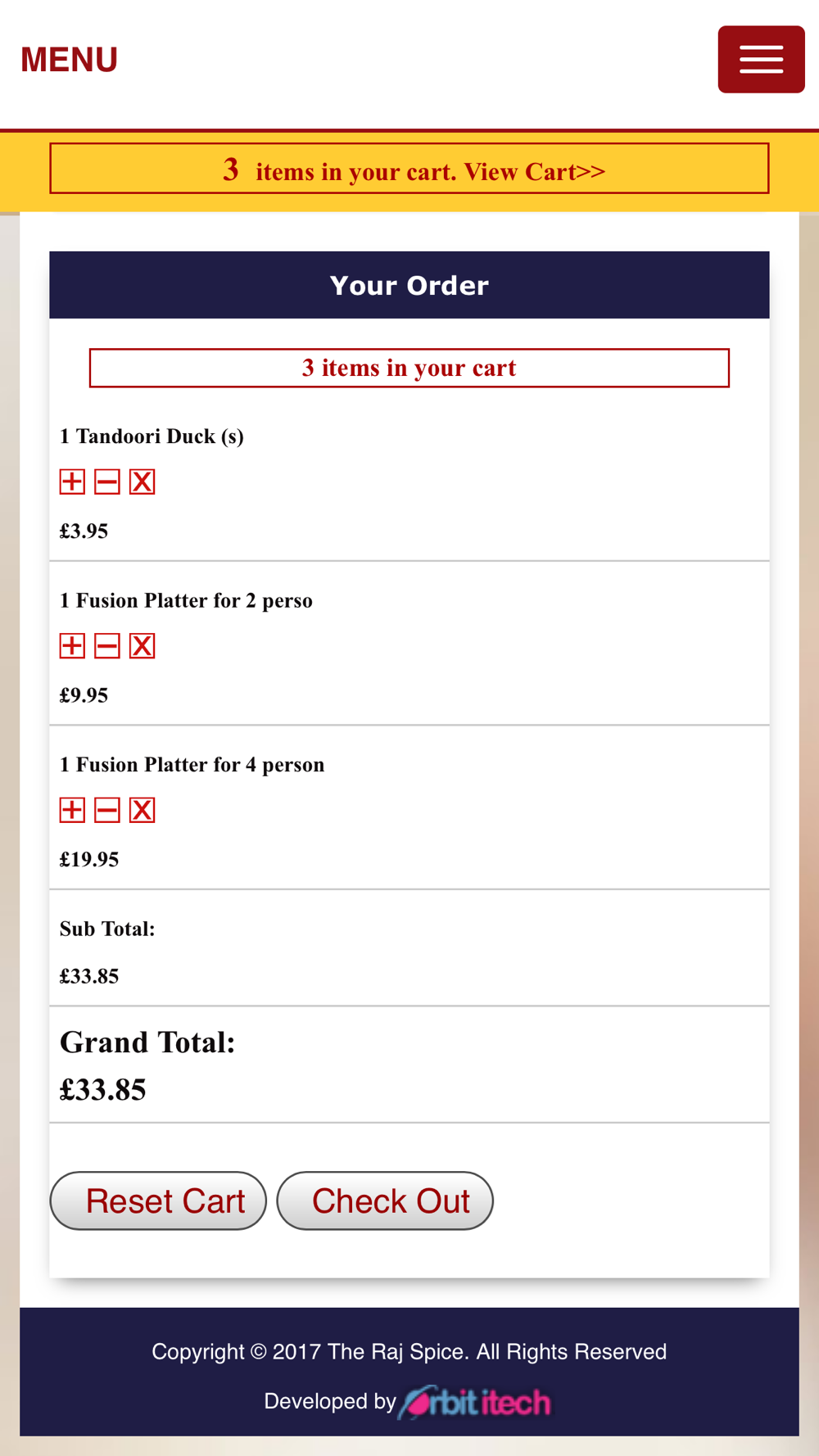Increase Fusion Platter for 4 person quantity
This screenshot has height=1456, width=819.
click(x=72, y=810)
